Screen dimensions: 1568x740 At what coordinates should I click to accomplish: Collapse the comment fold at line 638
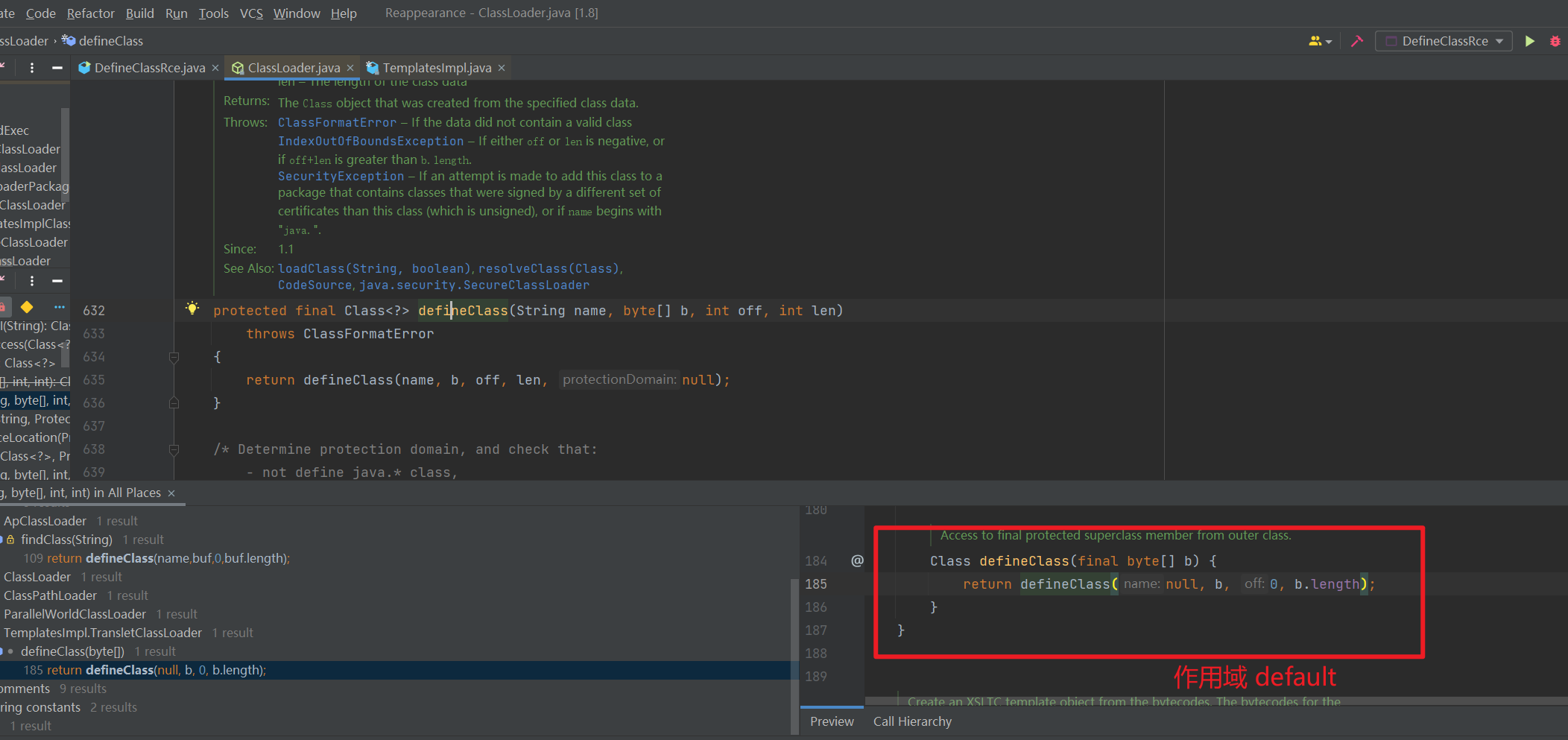pos(174,449)
